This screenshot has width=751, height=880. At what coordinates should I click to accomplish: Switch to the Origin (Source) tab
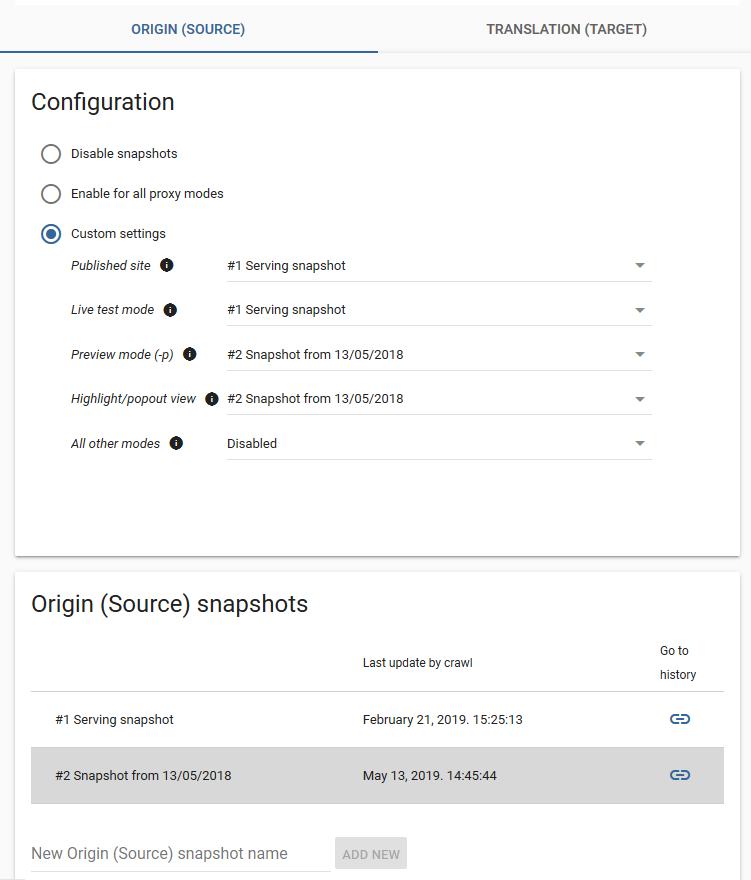coord(189,29)
